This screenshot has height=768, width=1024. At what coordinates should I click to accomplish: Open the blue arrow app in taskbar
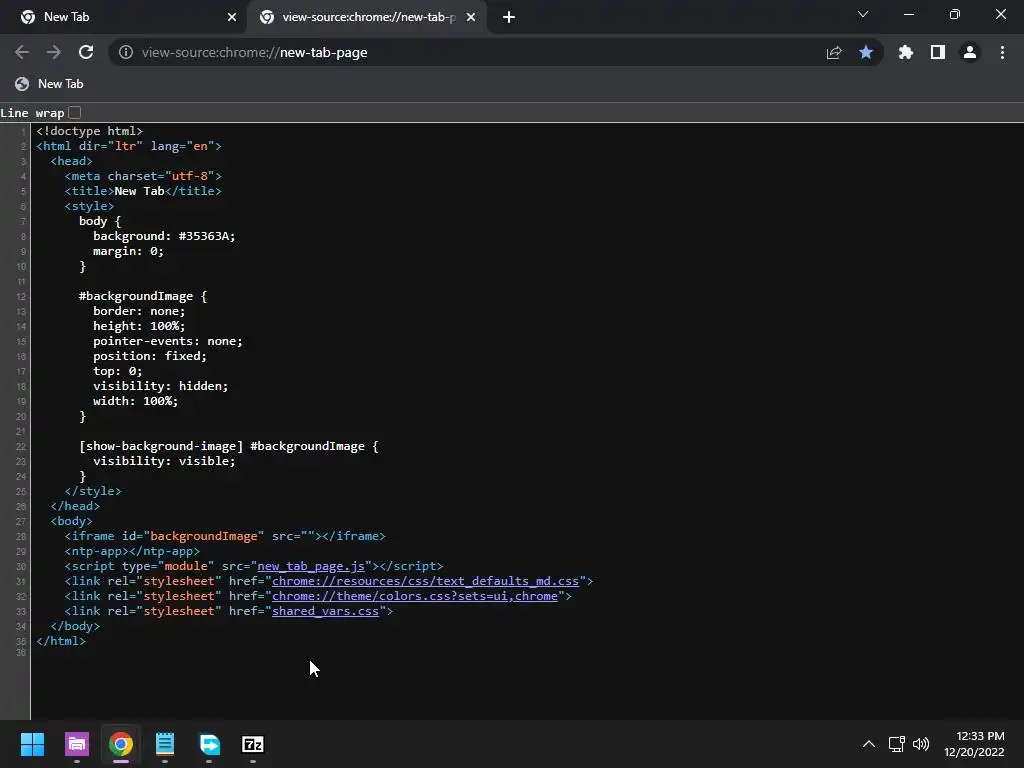[209, 744]
